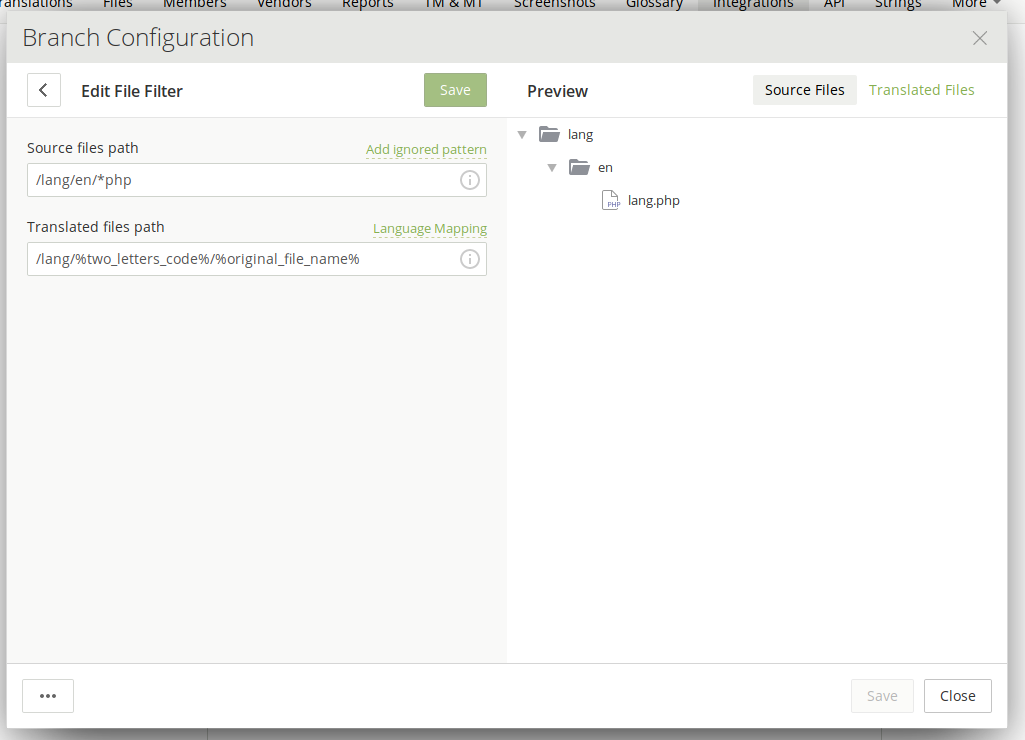Focus the Translated files path input field
Image resolution: width=1025 pixels, height=740 pixels.
[x=257, y=259]
